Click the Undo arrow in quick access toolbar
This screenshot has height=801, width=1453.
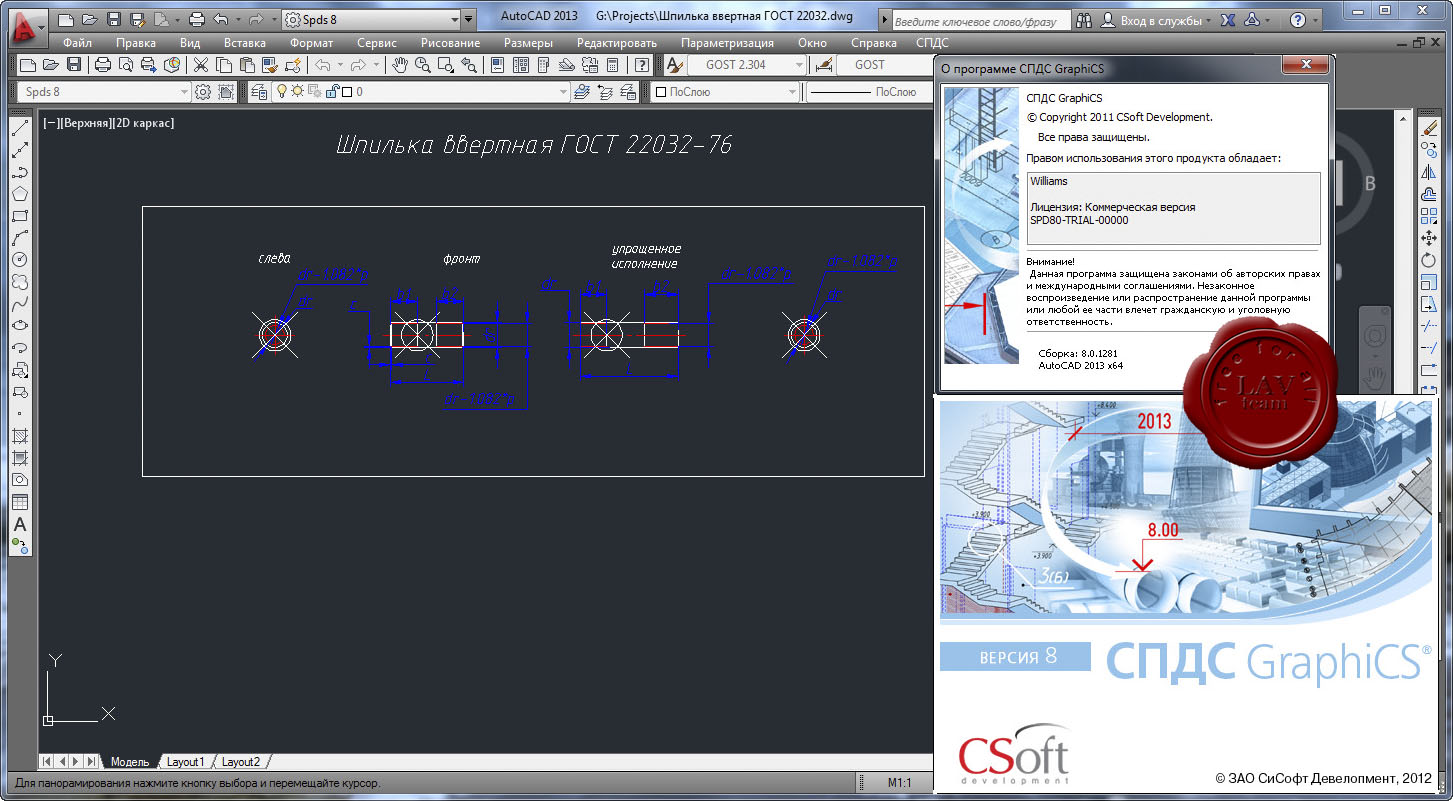[221, 19]
